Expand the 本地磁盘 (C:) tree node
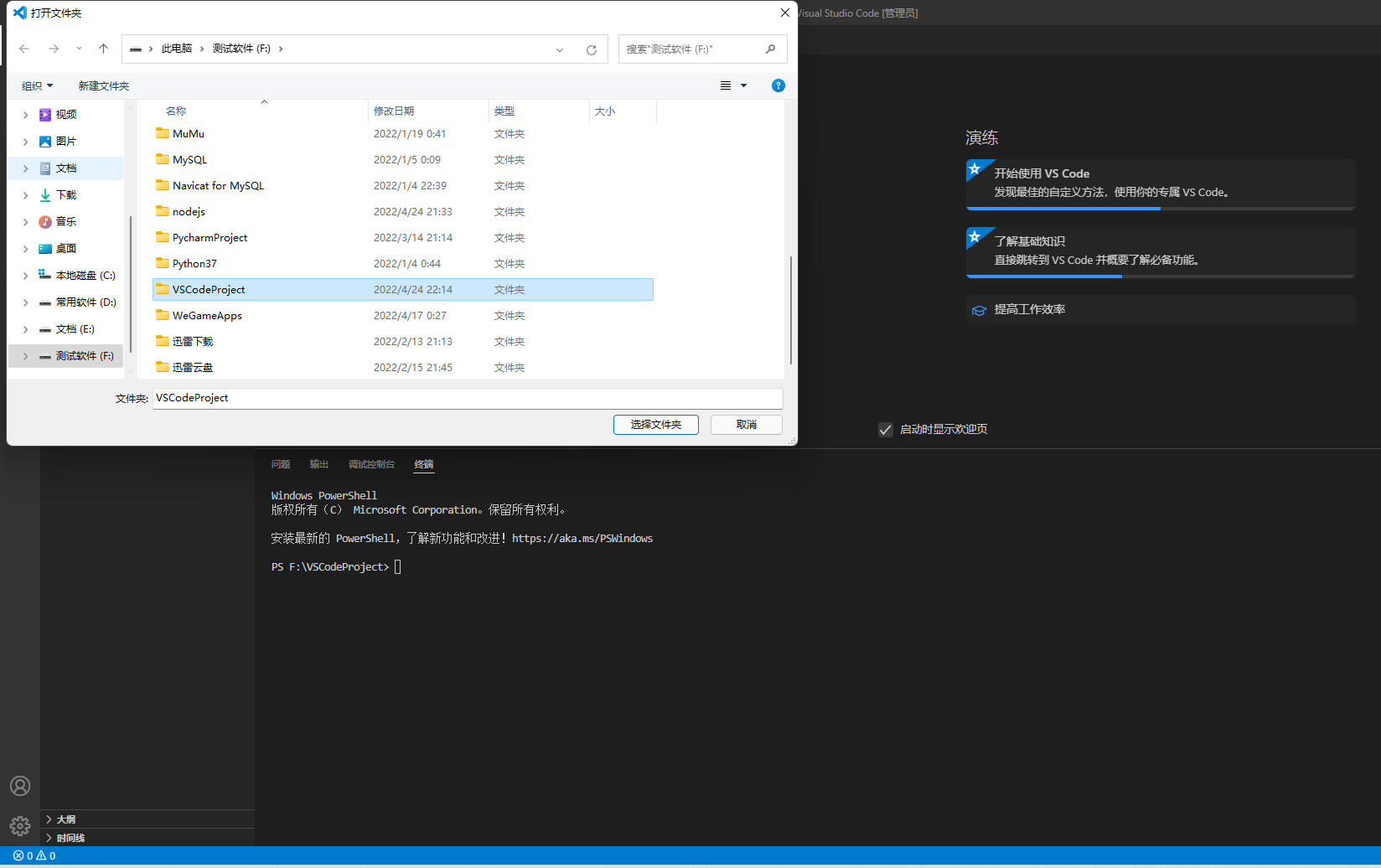1381x868 pixels. pos(25,276)
